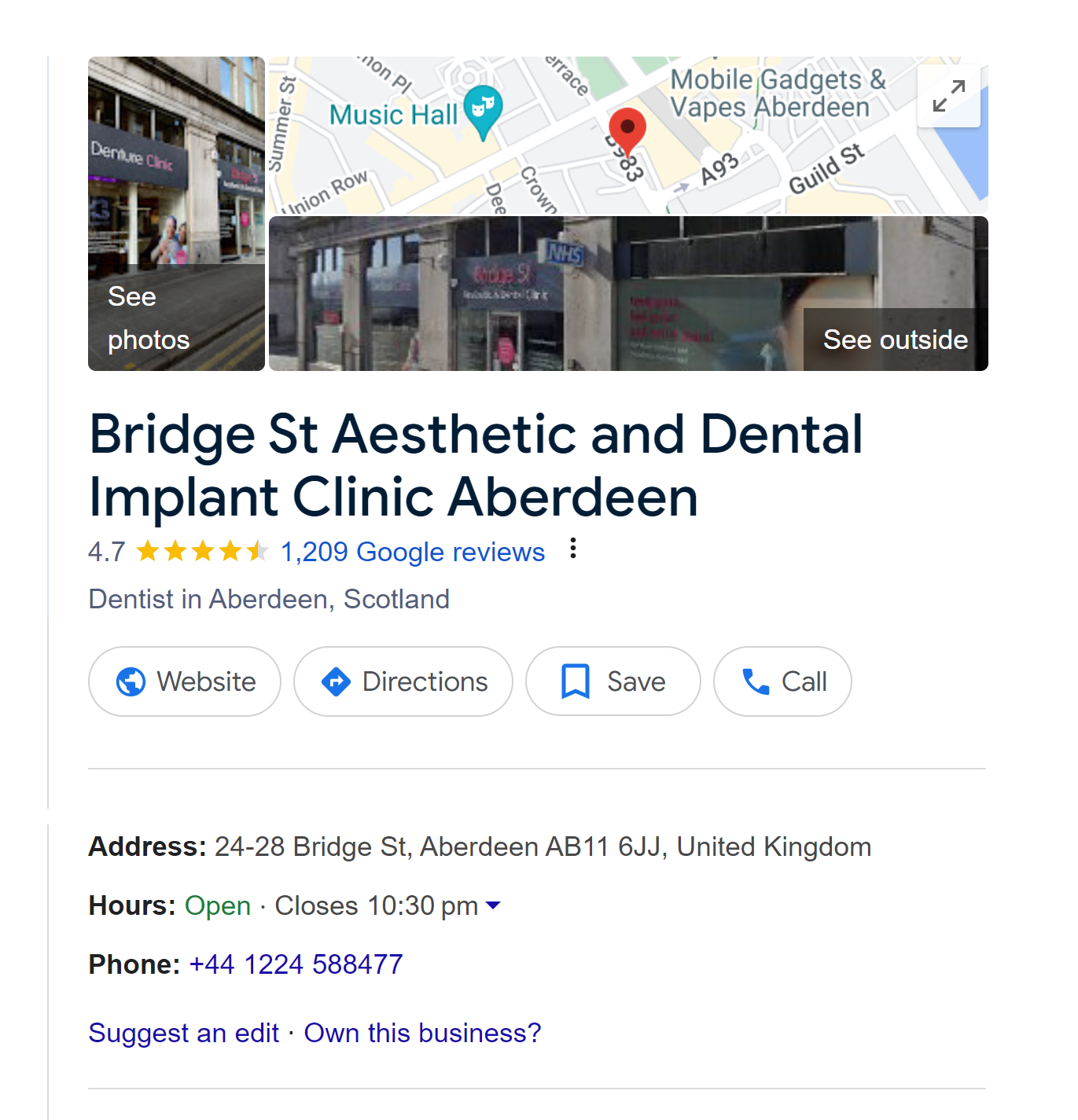Screen dimensions: 1078x1120
Task: Call the number +44 1224 588477
Action: [x=296, y=964]
